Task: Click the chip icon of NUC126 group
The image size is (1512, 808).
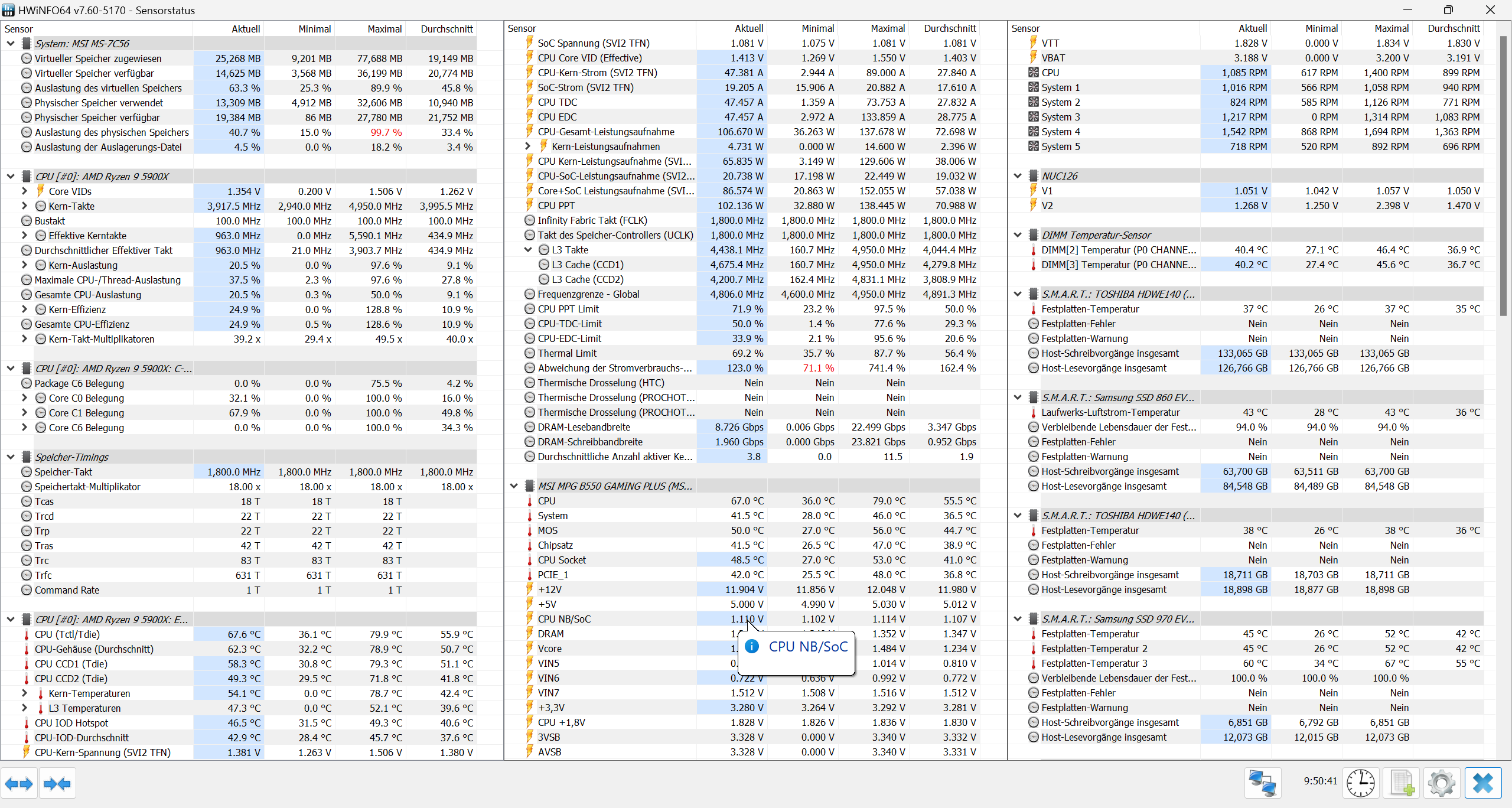Action: point(1033,176)
